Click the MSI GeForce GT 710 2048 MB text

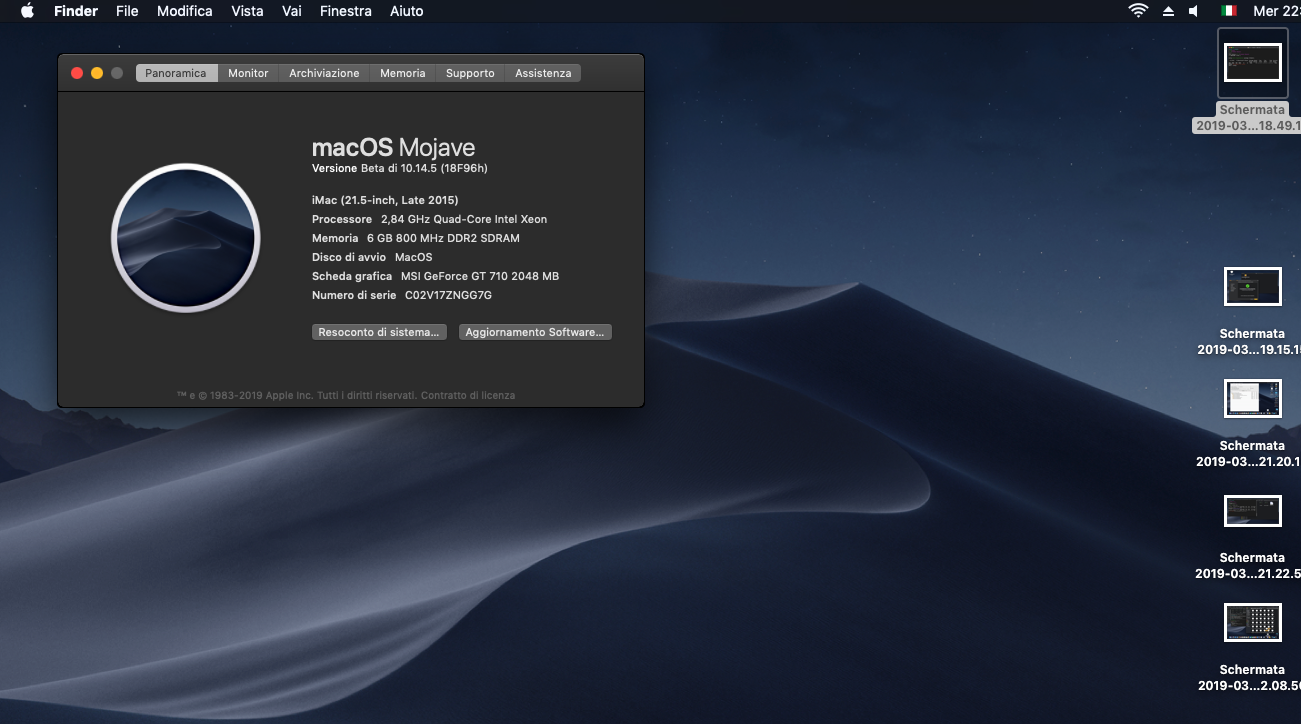tap(480, 276)
